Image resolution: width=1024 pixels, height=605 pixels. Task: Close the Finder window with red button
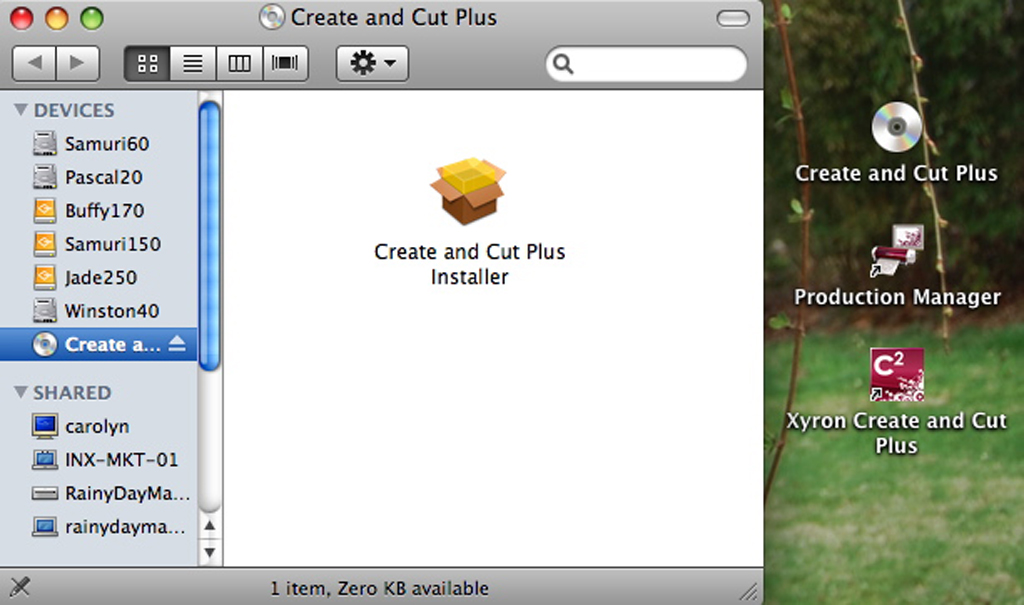22,18
